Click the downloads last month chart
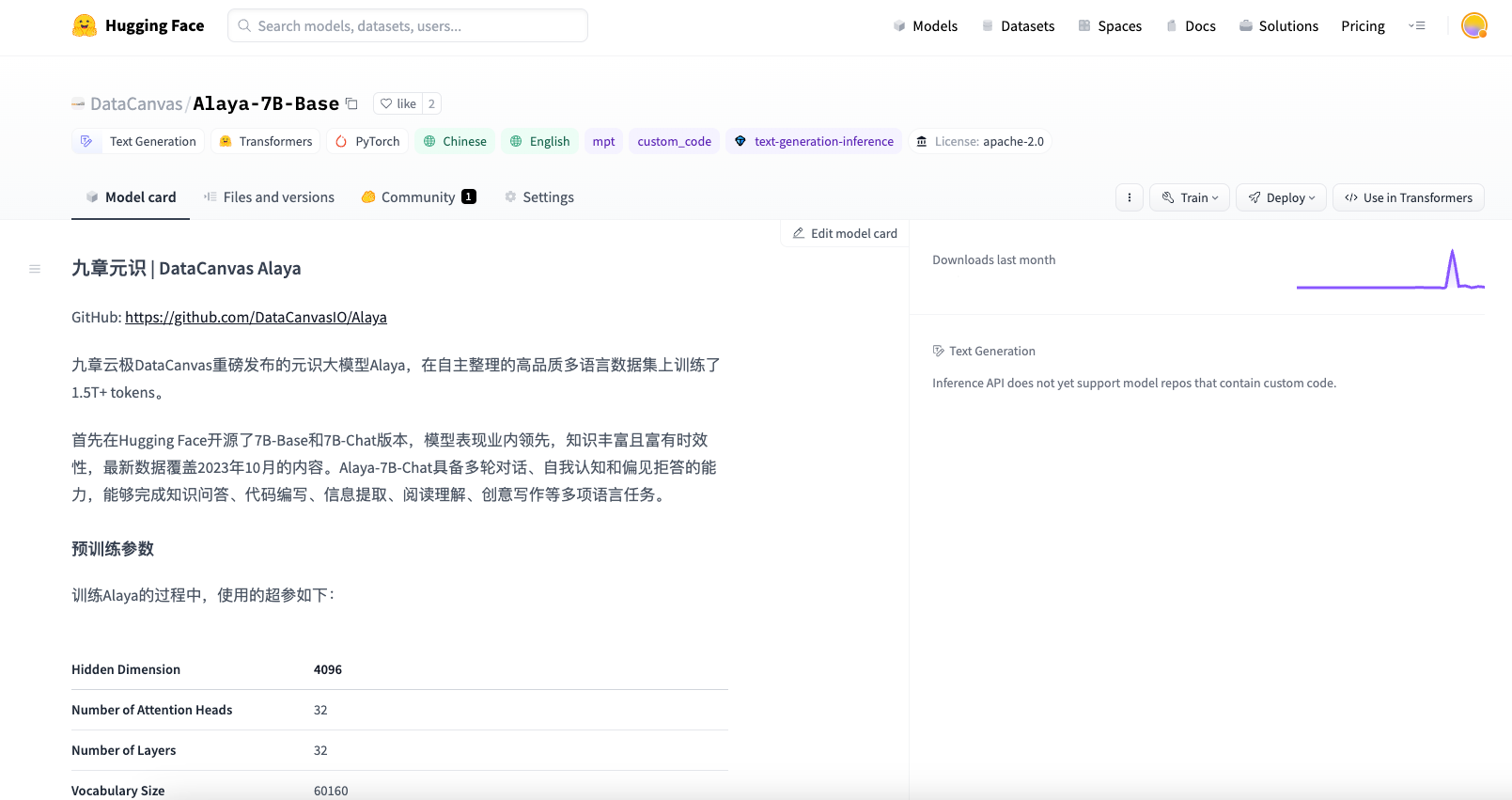Image resolution: width=1512 pixels, height=800 pixels. [1390, 270]
